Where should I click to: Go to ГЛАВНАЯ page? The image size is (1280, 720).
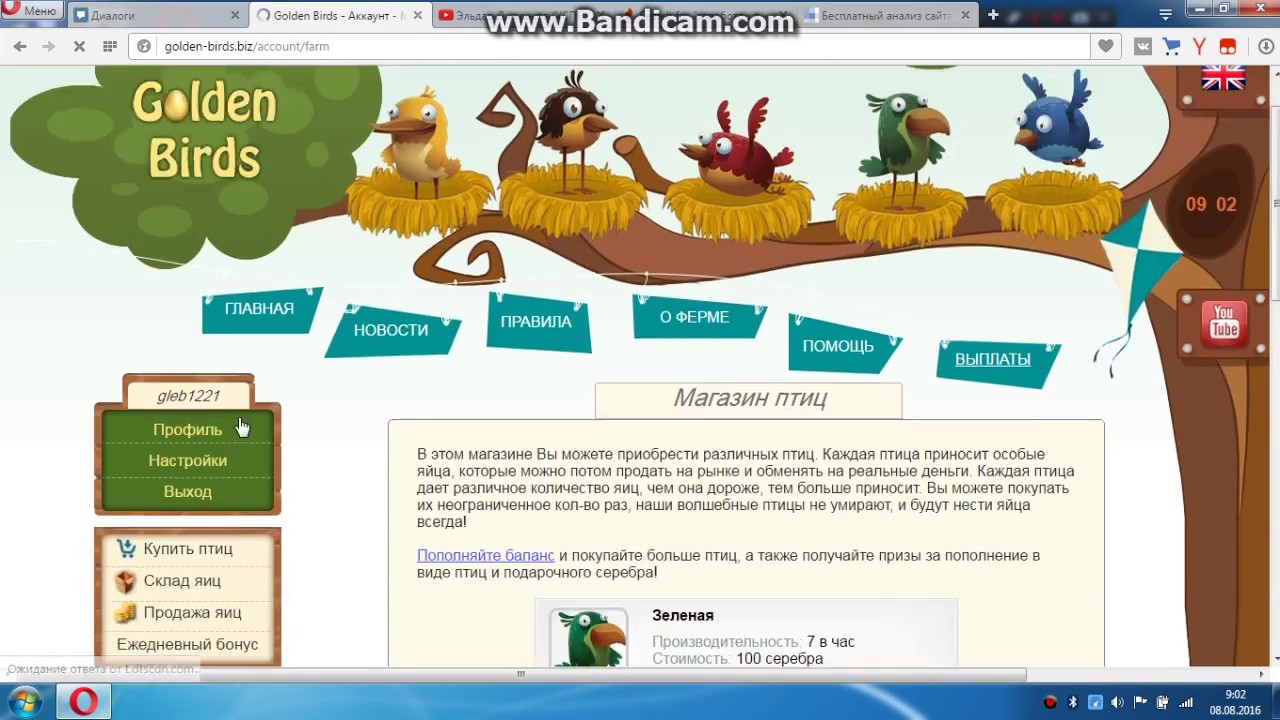tap(259, 309)
